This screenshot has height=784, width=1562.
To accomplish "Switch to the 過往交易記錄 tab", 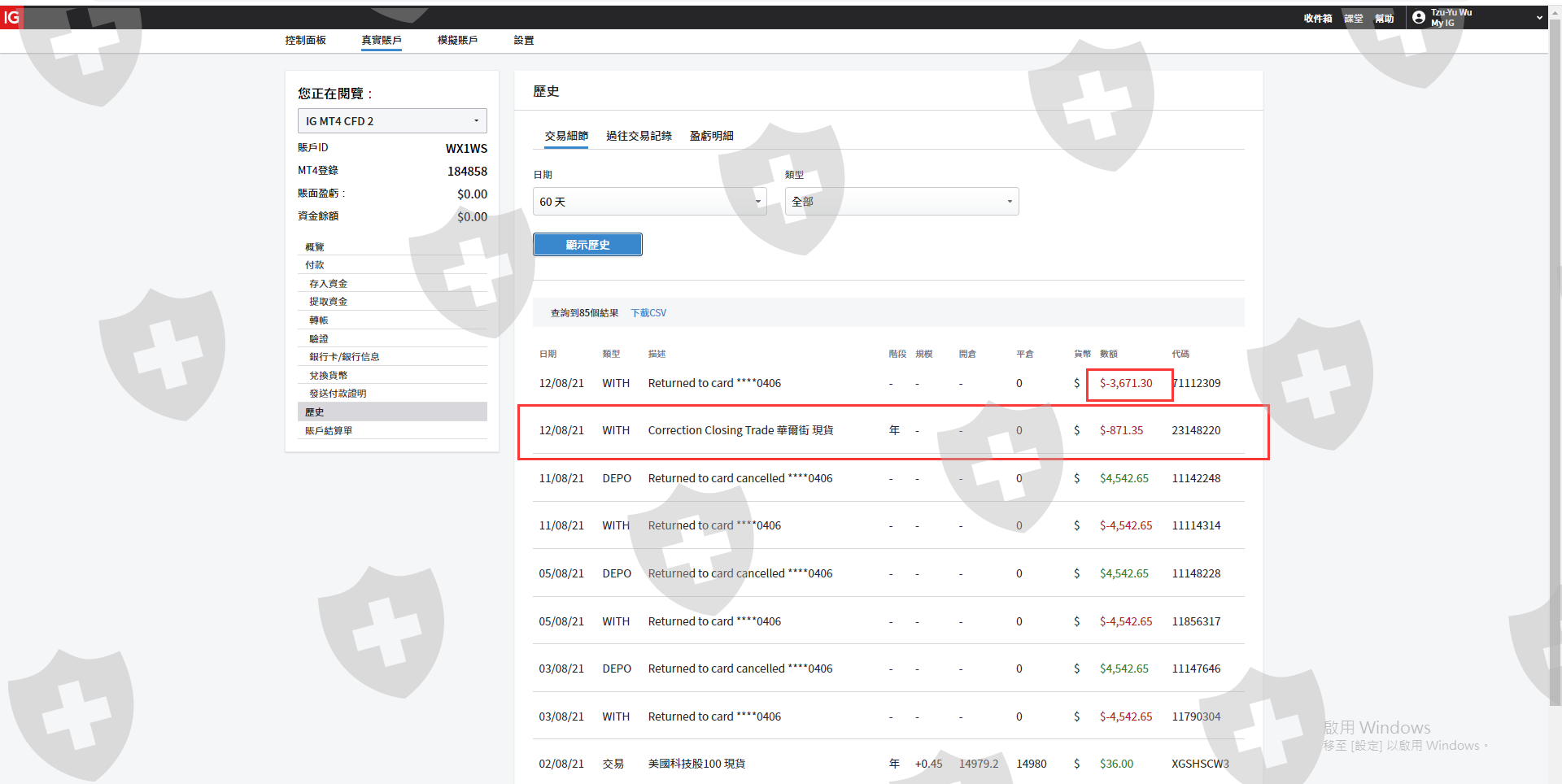I will (639, 136).
